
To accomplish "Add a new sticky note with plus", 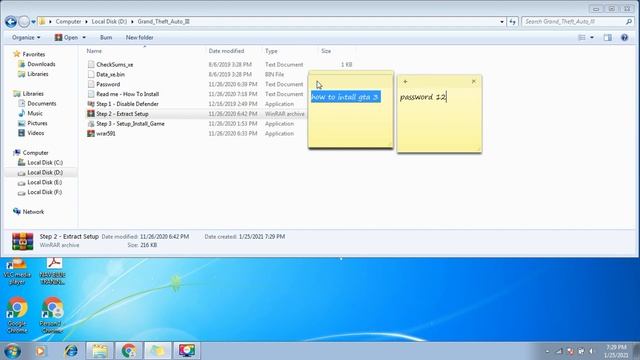I will tap(405, 82).
